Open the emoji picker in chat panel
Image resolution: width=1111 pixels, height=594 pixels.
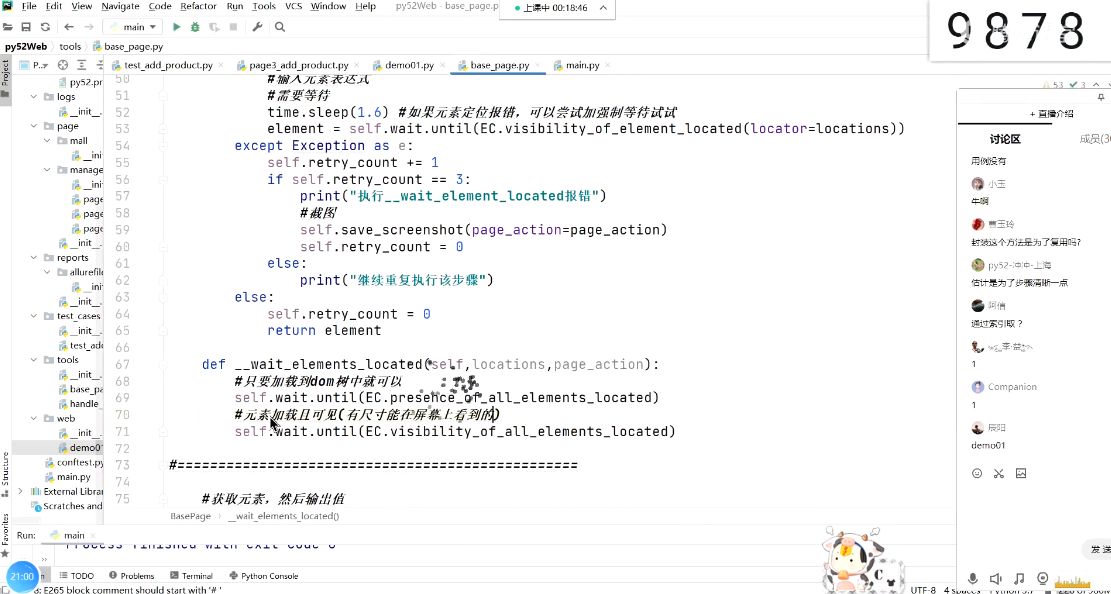point(977,473)
